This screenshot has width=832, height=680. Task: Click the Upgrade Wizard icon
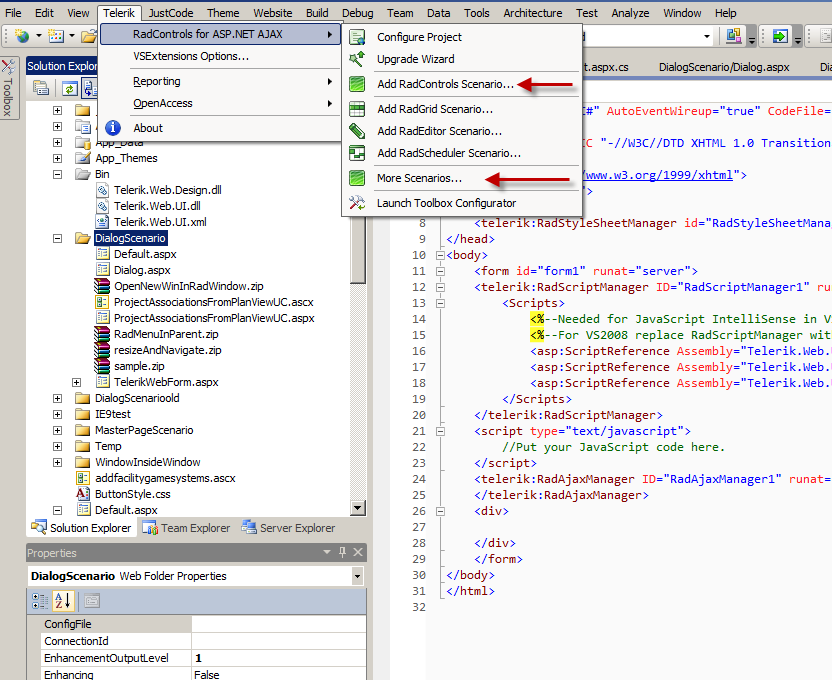point(357,60)
